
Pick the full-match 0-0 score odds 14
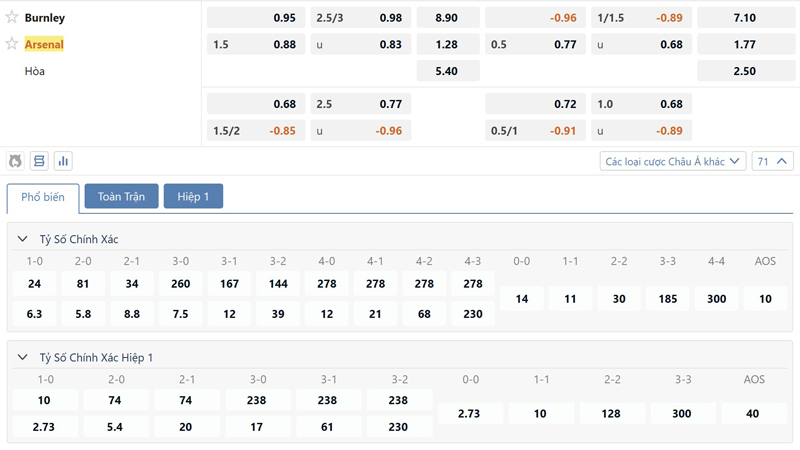(521, 298)
